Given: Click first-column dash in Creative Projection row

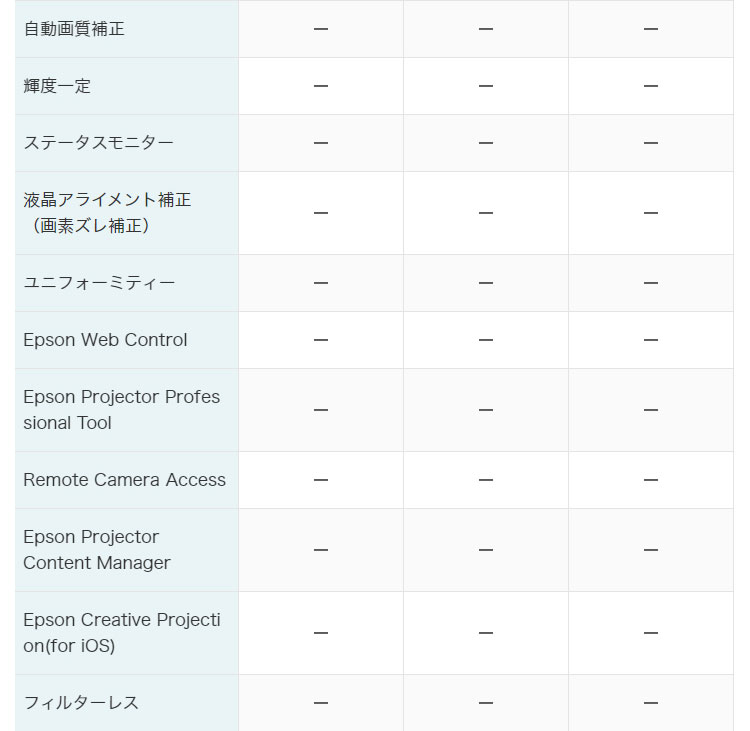Looking at the screenshot, I should (321, 633).
